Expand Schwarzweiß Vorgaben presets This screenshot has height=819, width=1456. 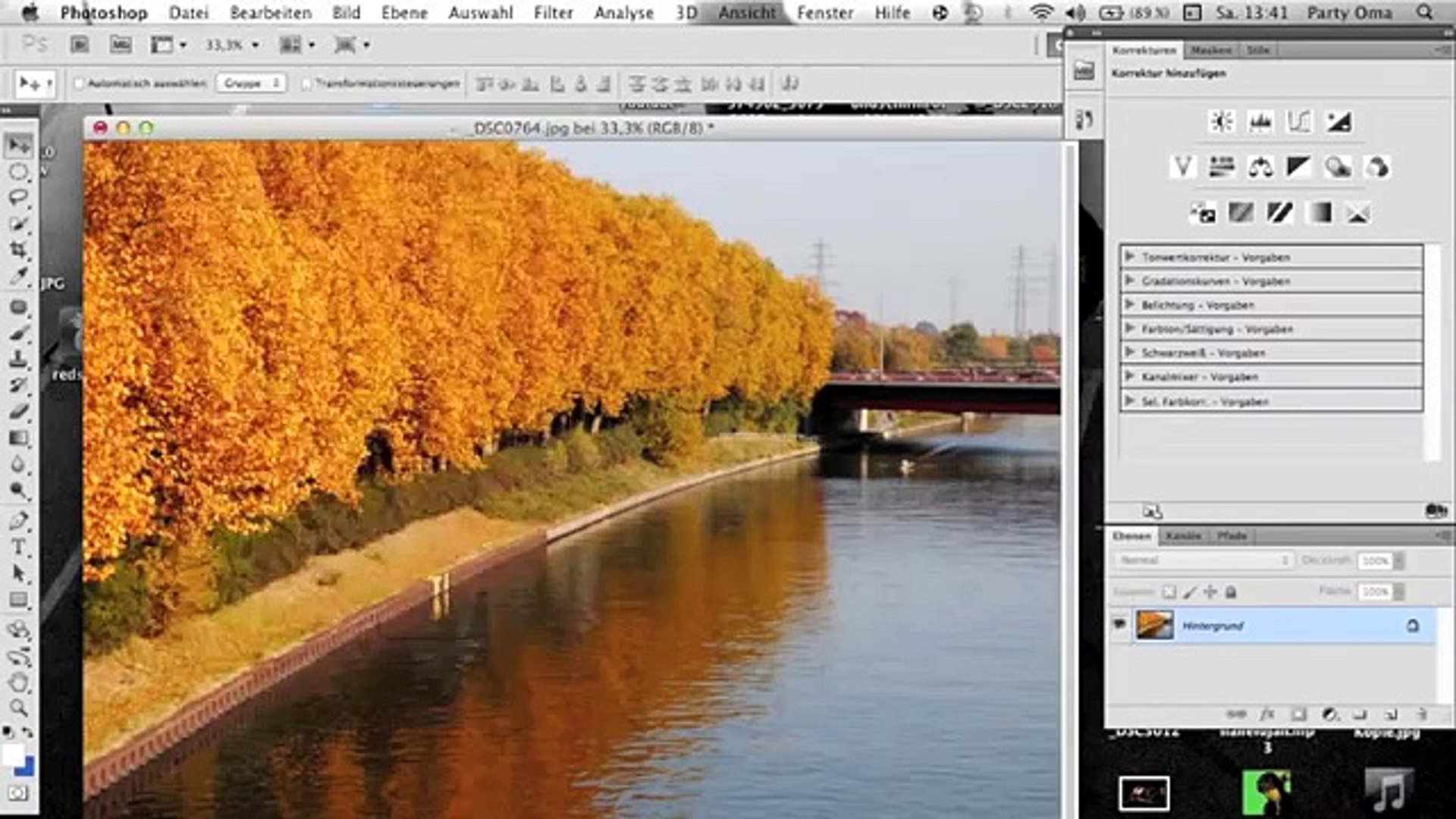(x=1129, y=353)
